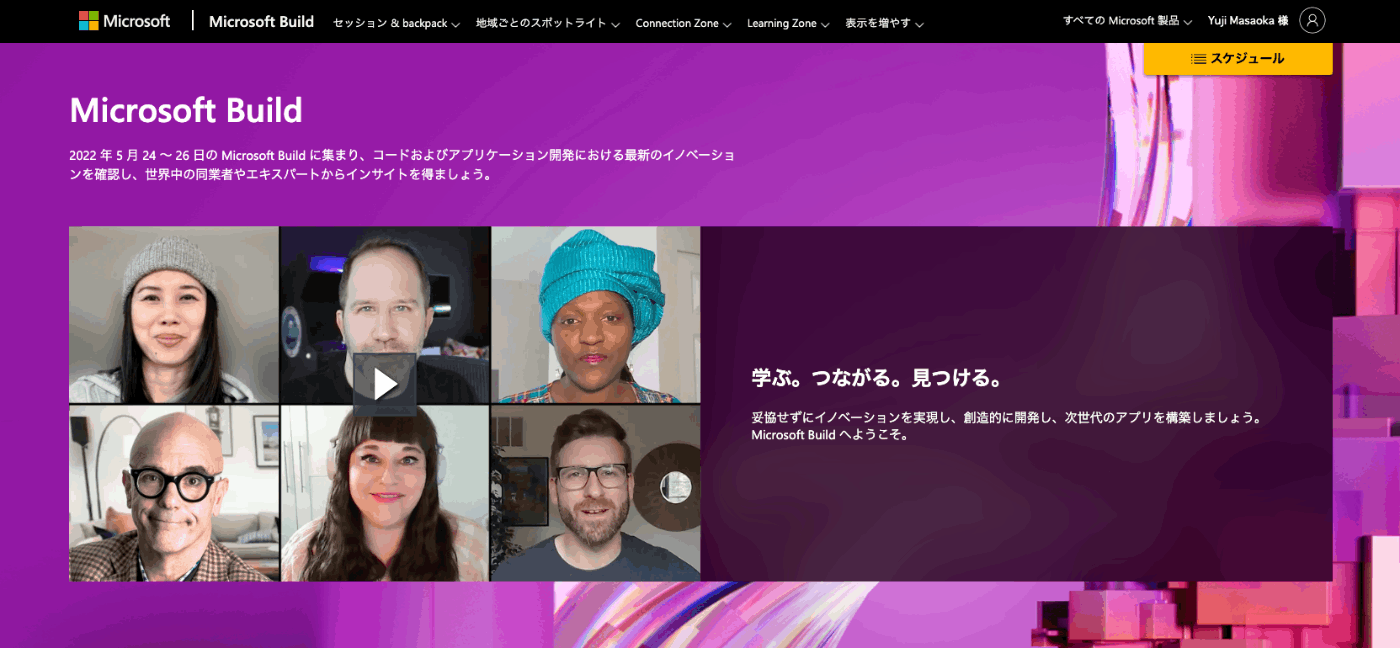Select the Microsoft Build page heading
The width and height of the screenshot is (1400, 648).
[186, 110]
